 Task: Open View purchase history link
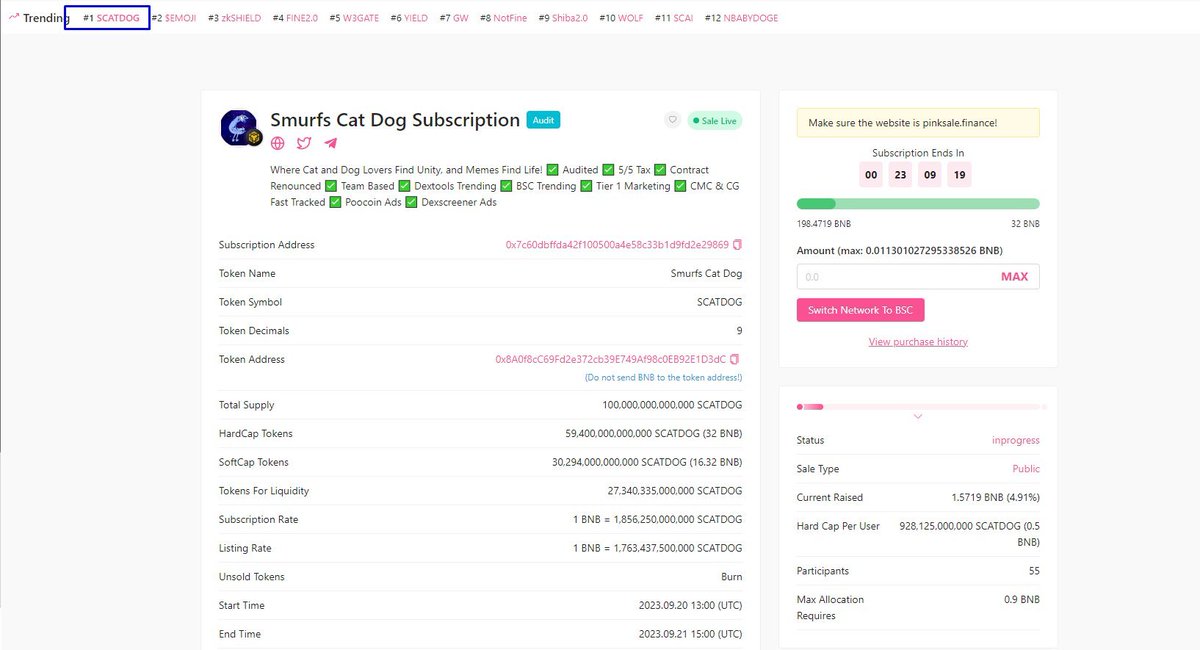pos(918,342)
